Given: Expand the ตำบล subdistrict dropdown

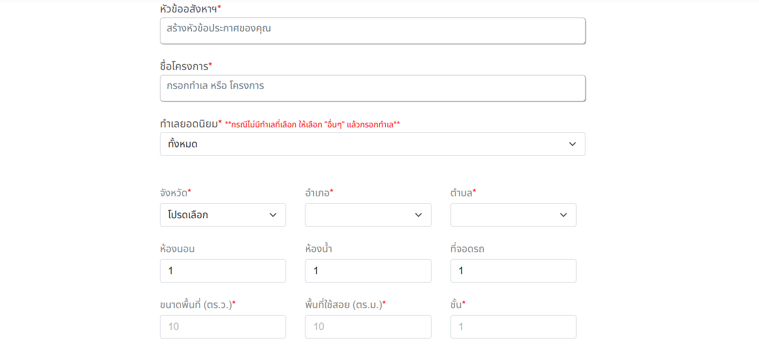Looking at the screenshot, I should click(513, 215).
